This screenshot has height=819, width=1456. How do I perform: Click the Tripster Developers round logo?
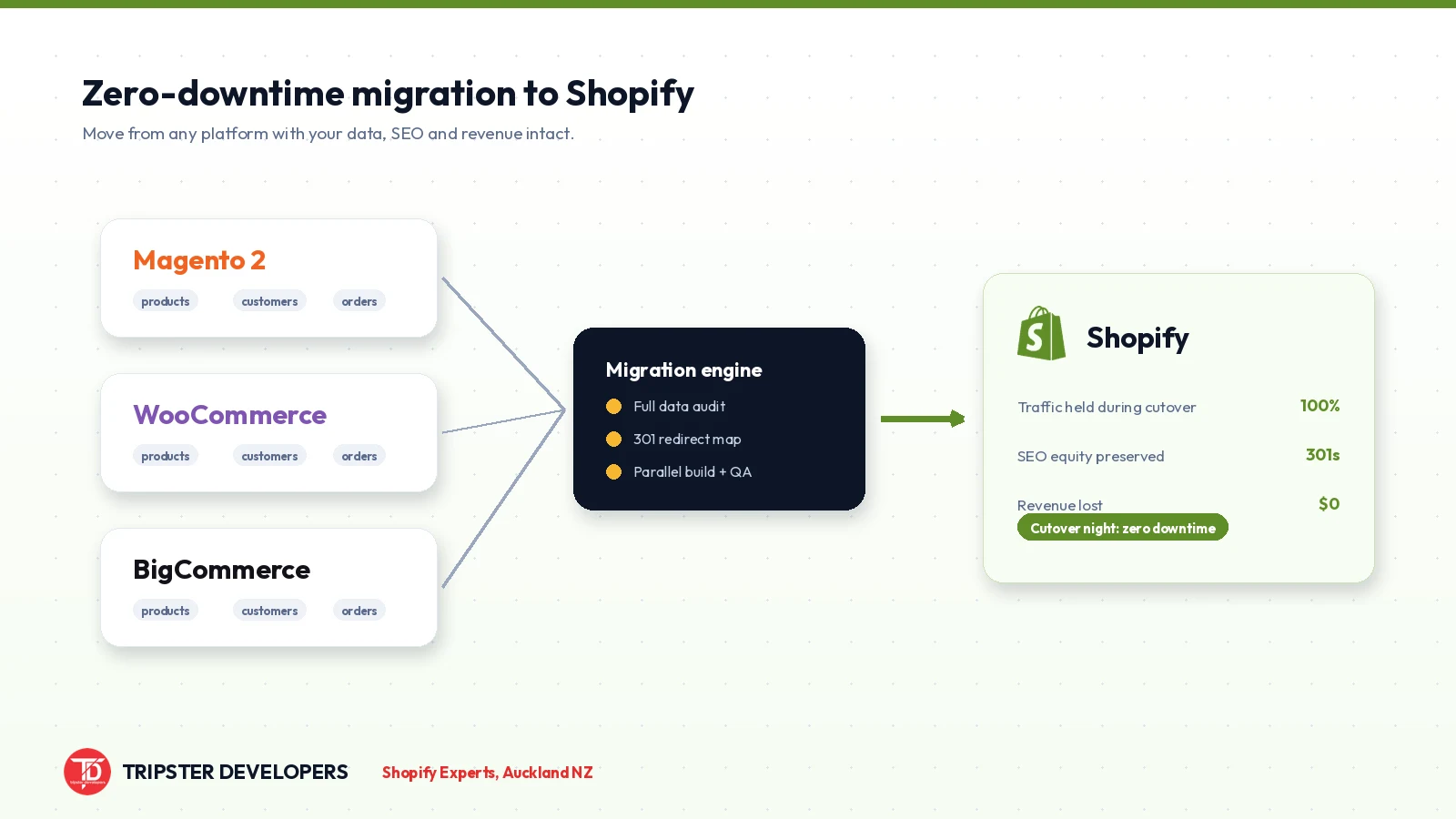click(x=87, y=772)
